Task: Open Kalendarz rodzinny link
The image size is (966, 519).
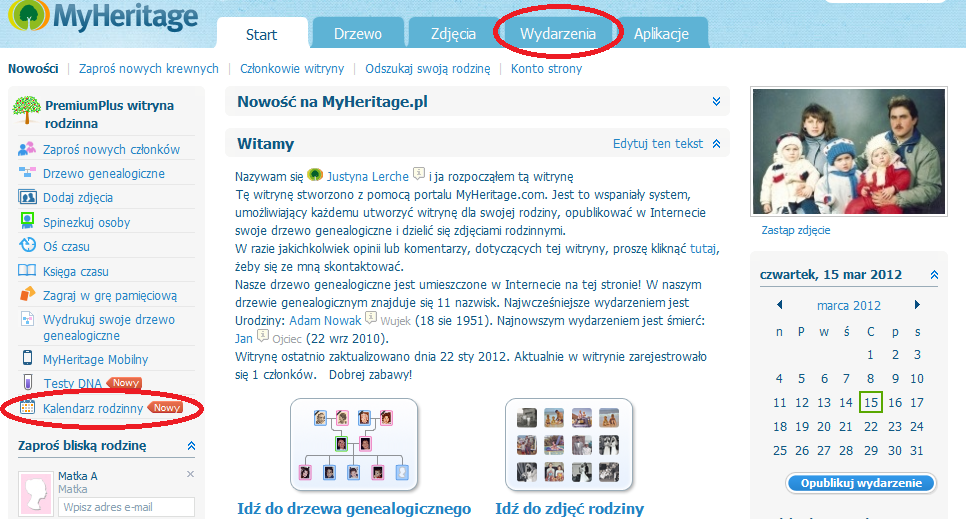Action: (x=92, y=408)
